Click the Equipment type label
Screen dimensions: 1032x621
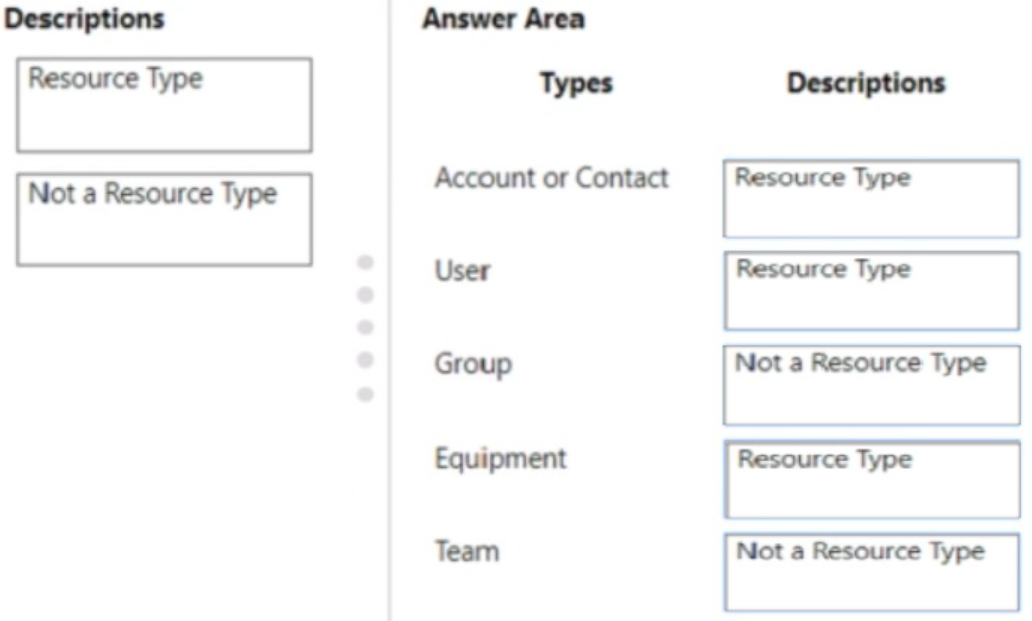(x=500, y=459)
